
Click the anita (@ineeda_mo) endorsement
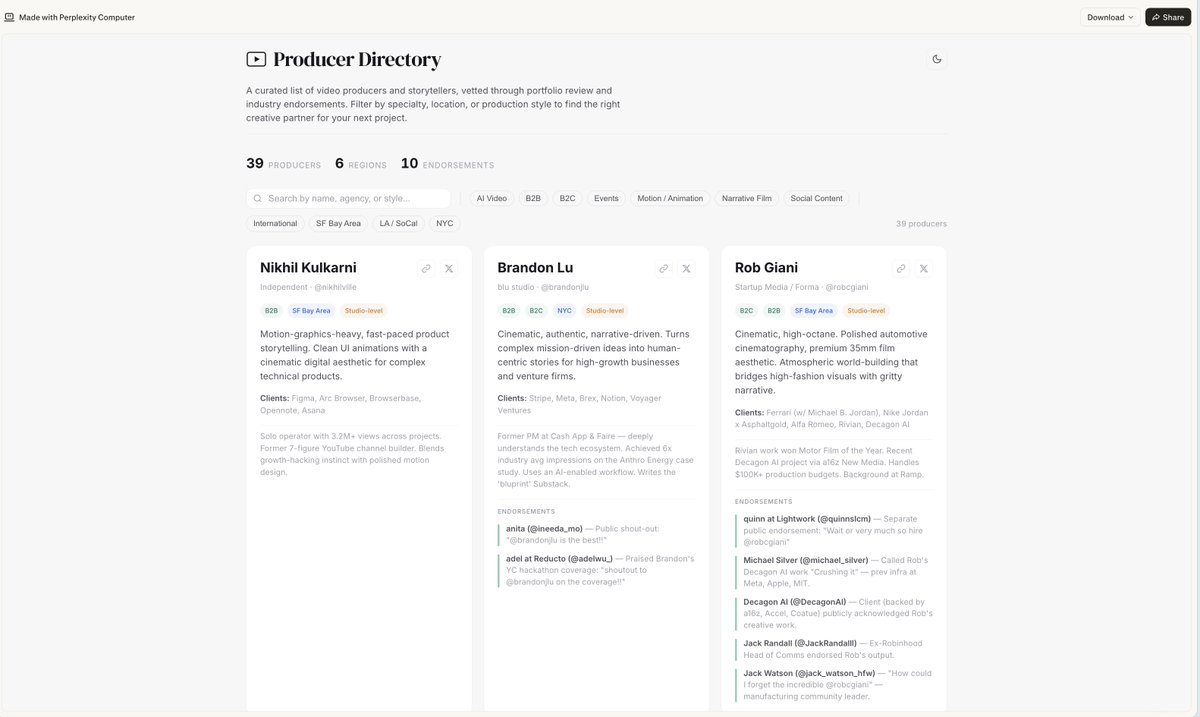point(597,534)
